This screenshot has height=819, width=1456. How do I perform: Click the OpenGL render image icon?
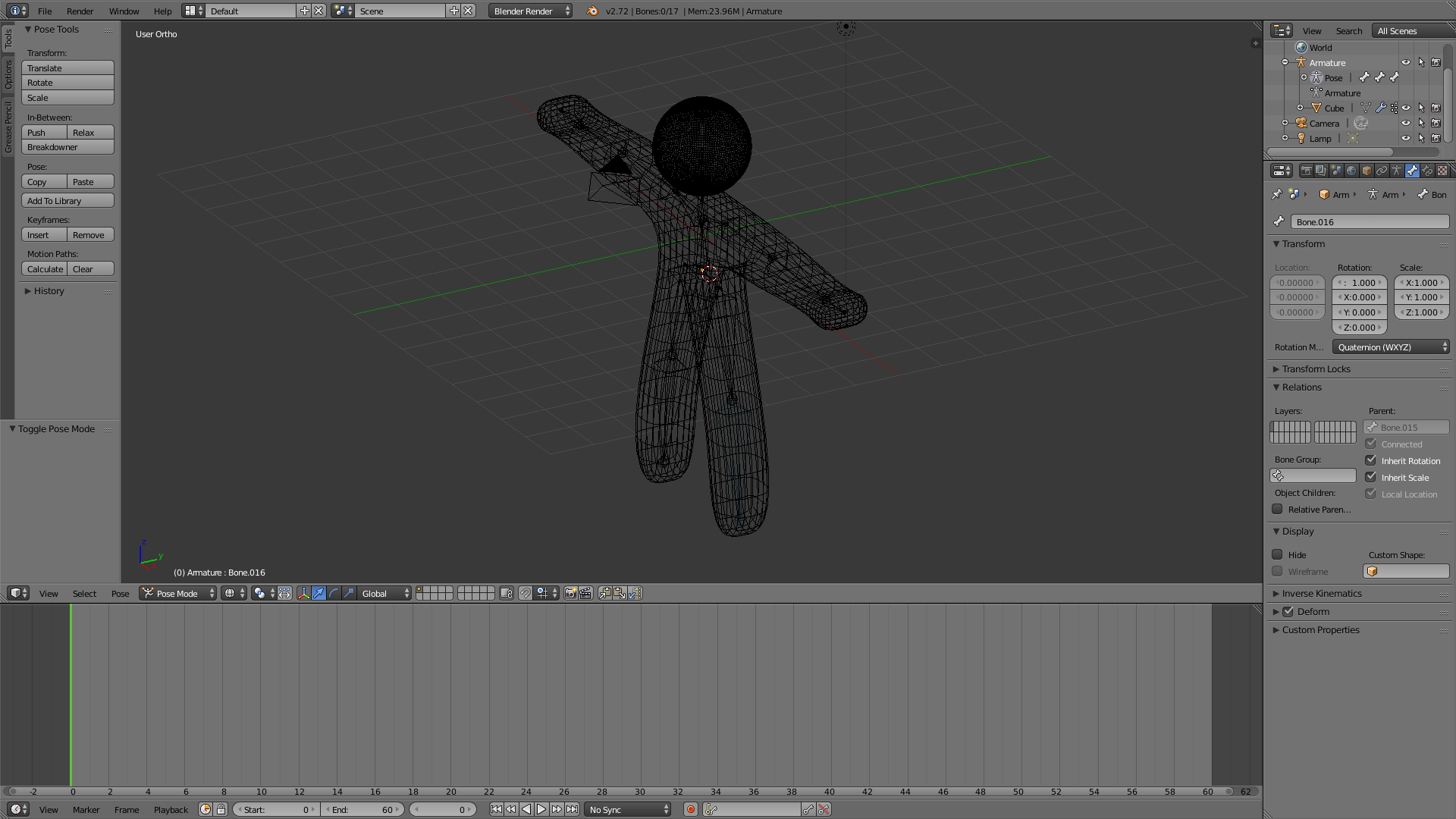(x=570, y=593)
